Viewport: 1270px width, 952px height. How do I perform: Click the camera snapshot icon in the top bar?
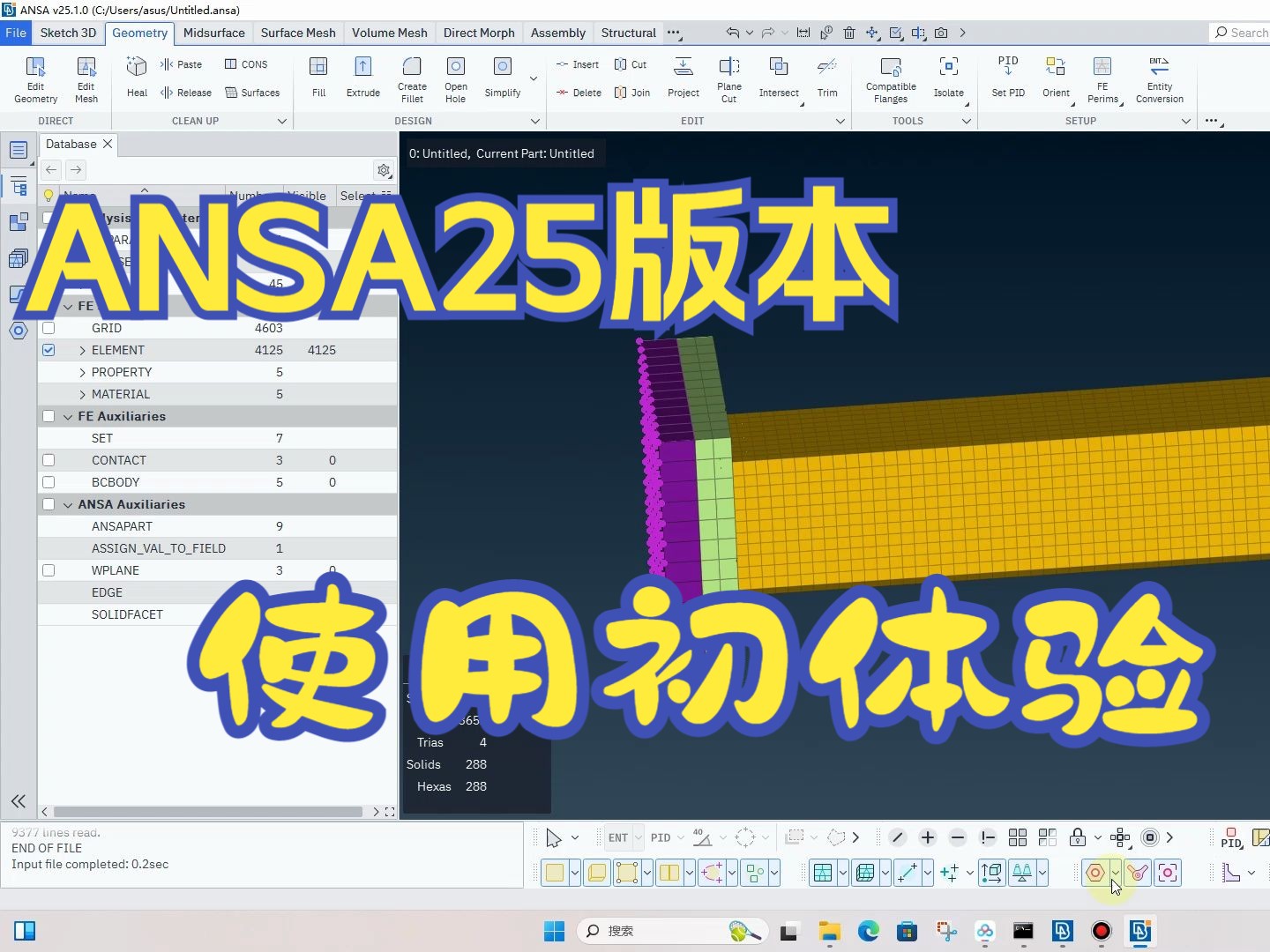pos(941,33)
